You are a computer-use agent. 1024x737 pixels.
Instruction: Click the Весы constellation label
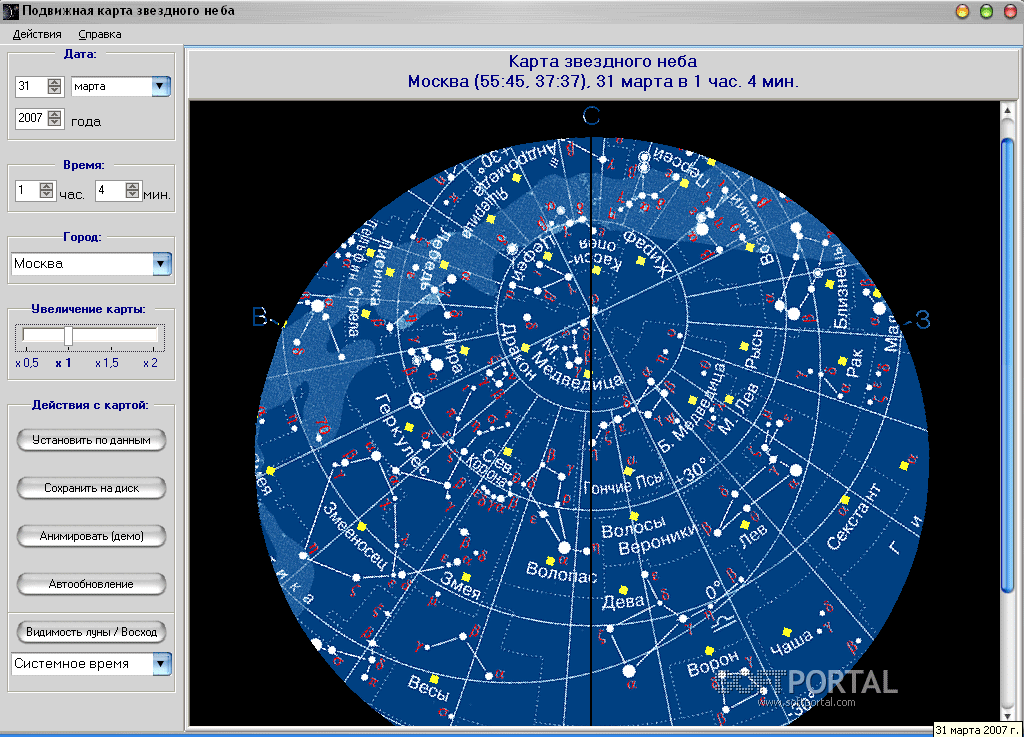[x=428, y=688]
